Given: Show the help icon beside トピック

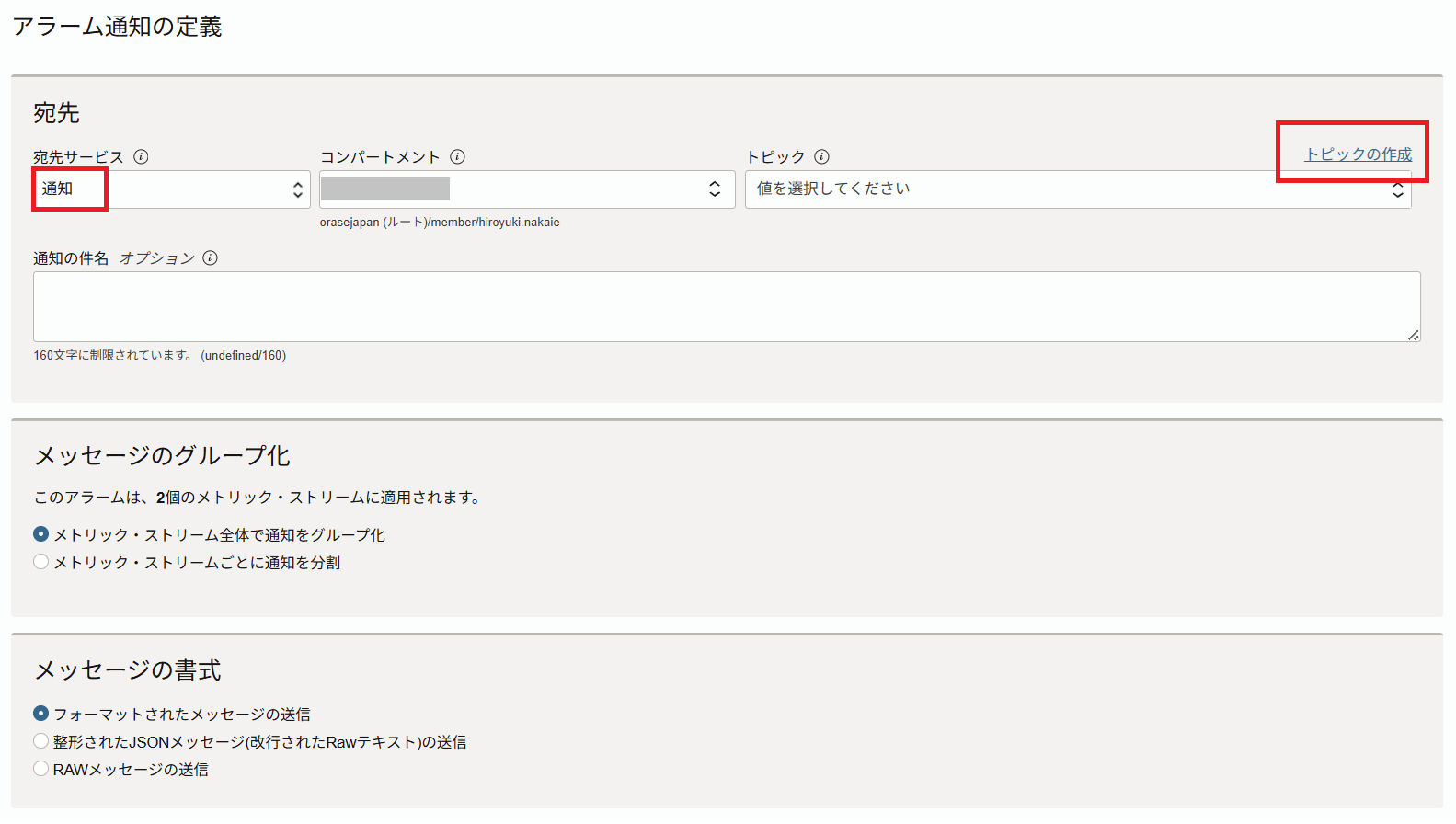Looking at the screenshot, I should [821, 156].
